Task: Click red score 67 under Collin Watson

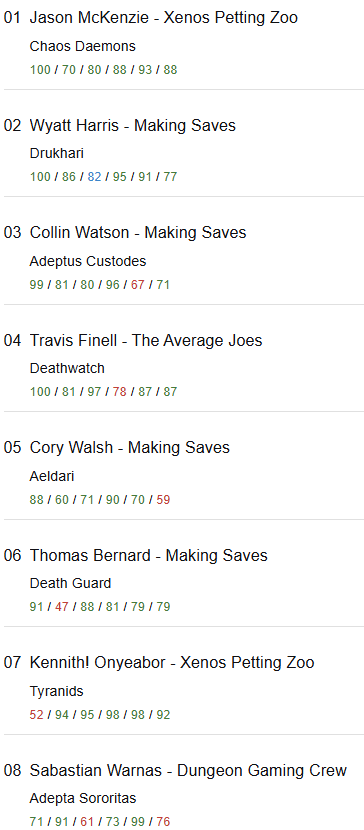Action: [x=138, y=285]
